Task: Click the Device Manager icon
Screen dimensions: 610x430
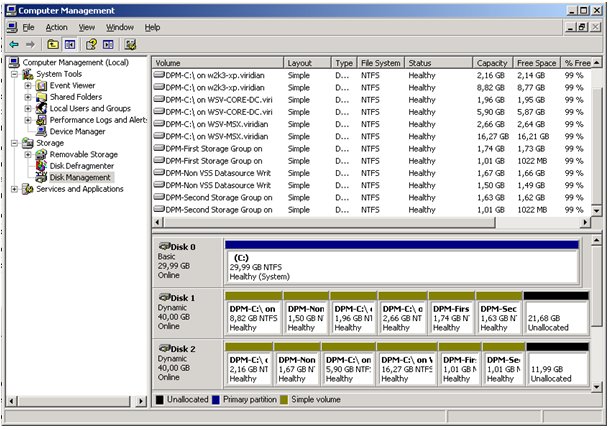Action: (41, 132)
